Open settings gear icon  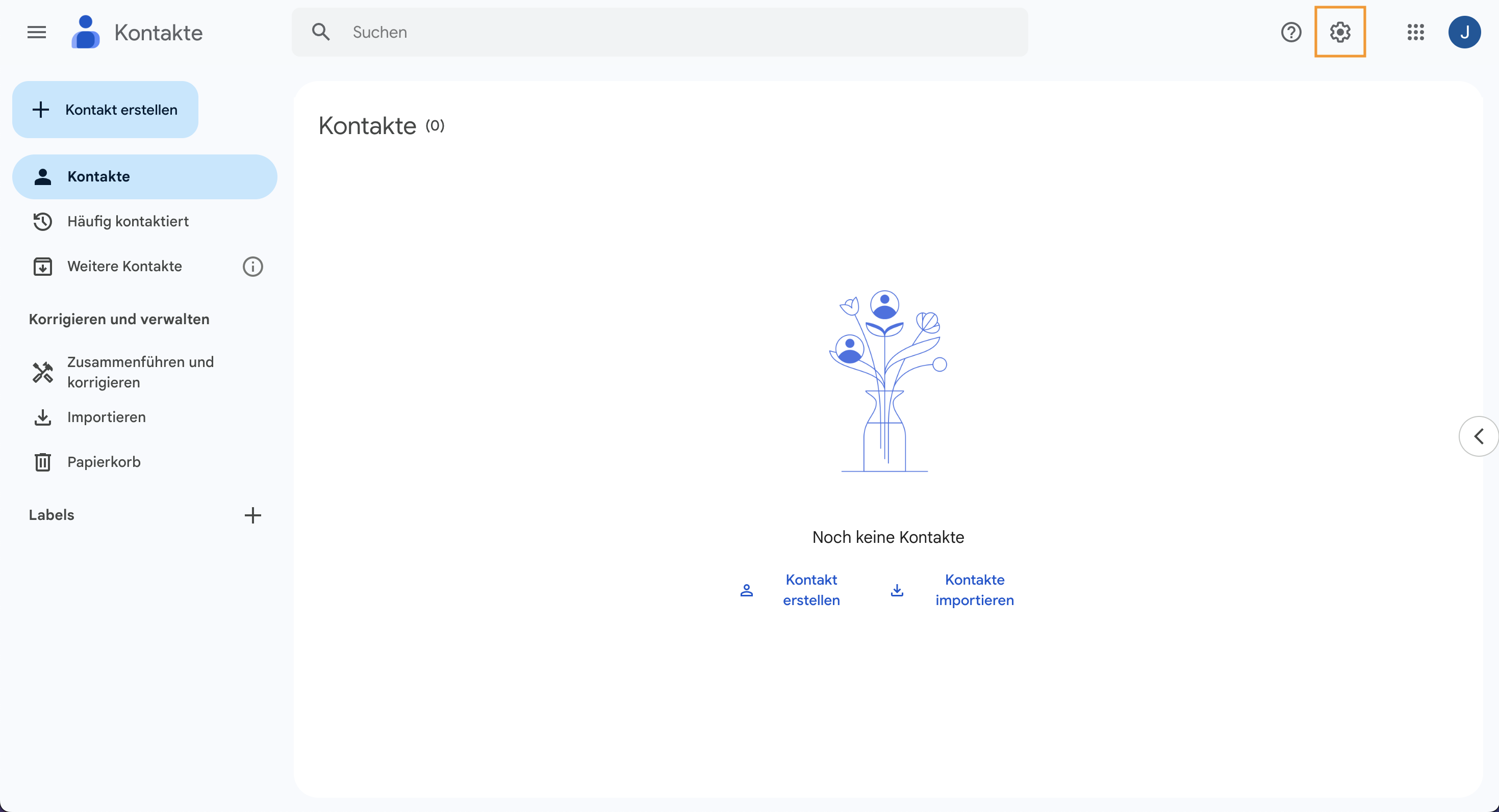tap(1339, 32)
